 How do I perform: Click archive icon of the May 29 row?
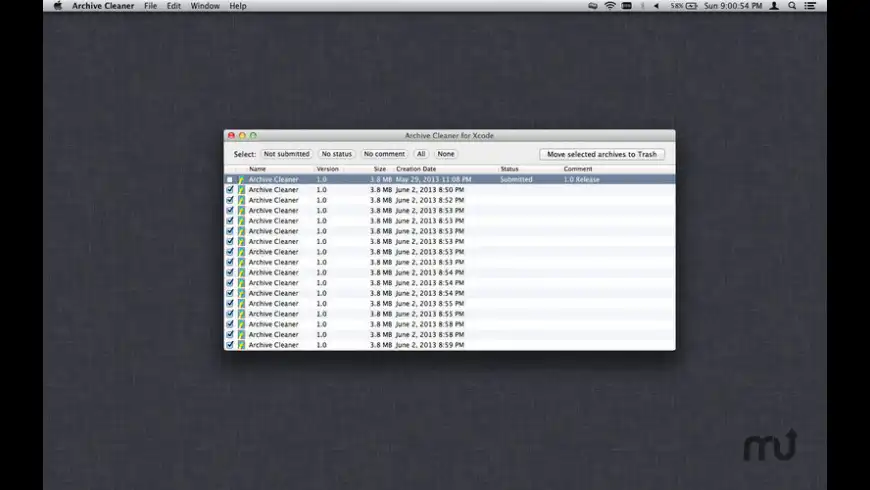(241, 179)
